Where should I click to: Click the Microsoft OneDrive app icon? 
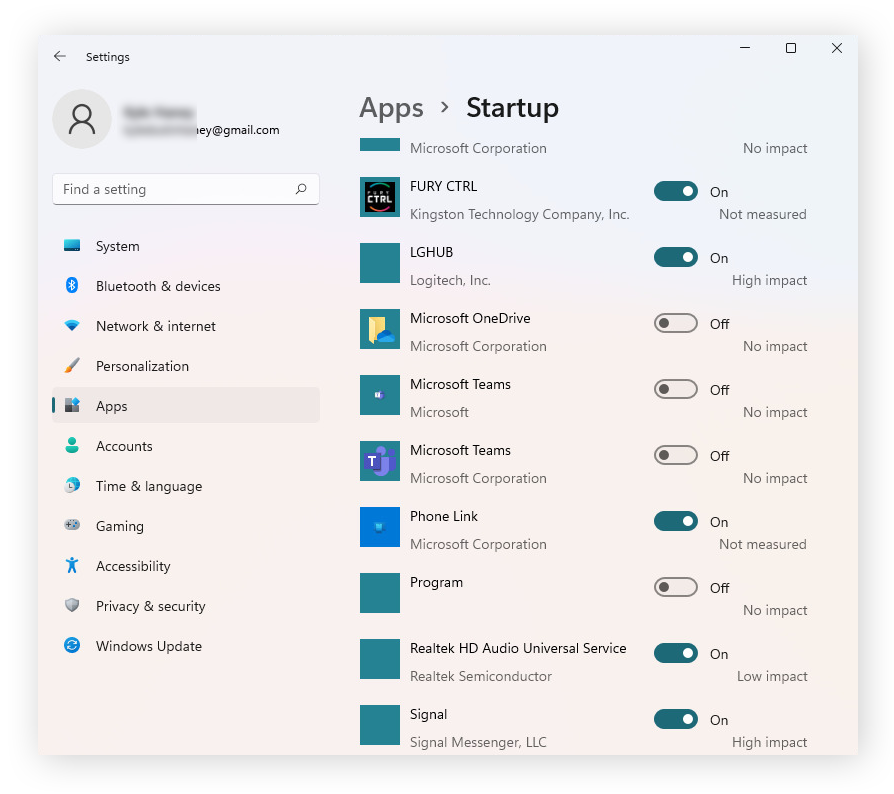(x=379, y=329)
